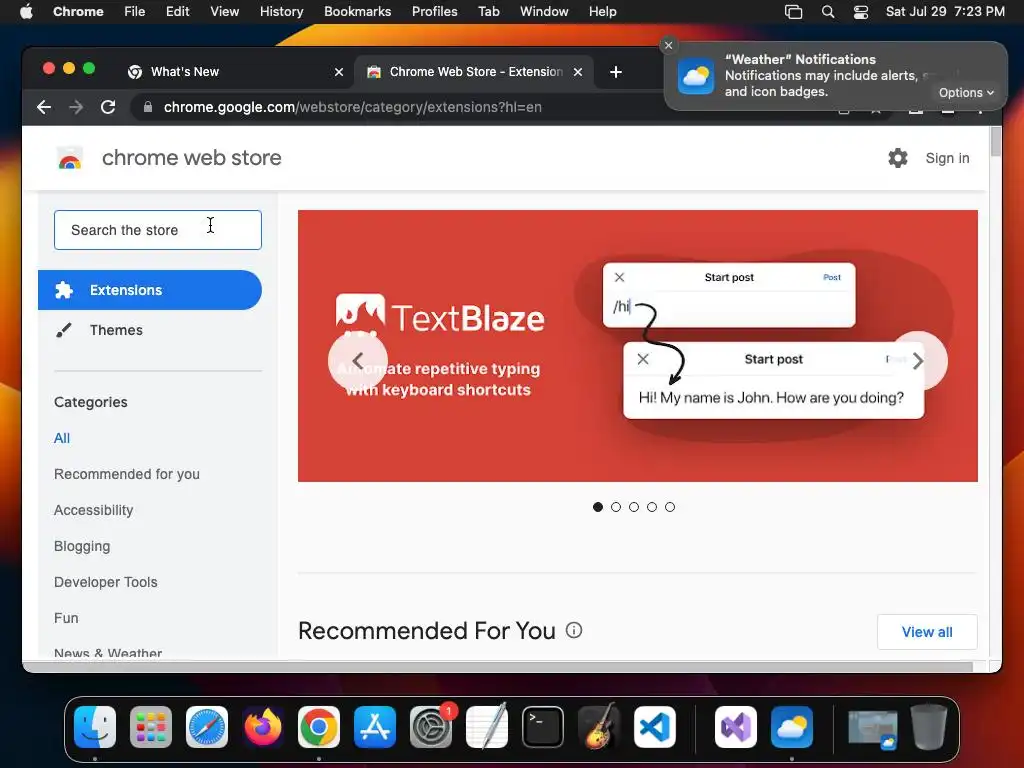Advance to next carousel slide
This screenshot has width=1024, height=768.
point(918,360)
